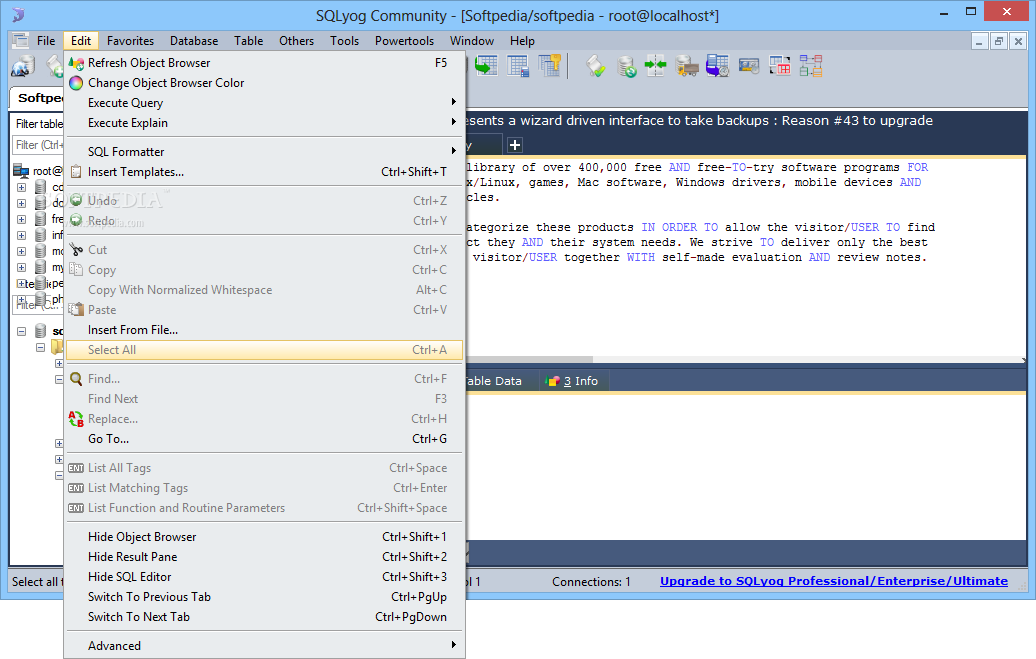Open the Table menu
This screenshot has width=1036, height=659.
(248, 41)
